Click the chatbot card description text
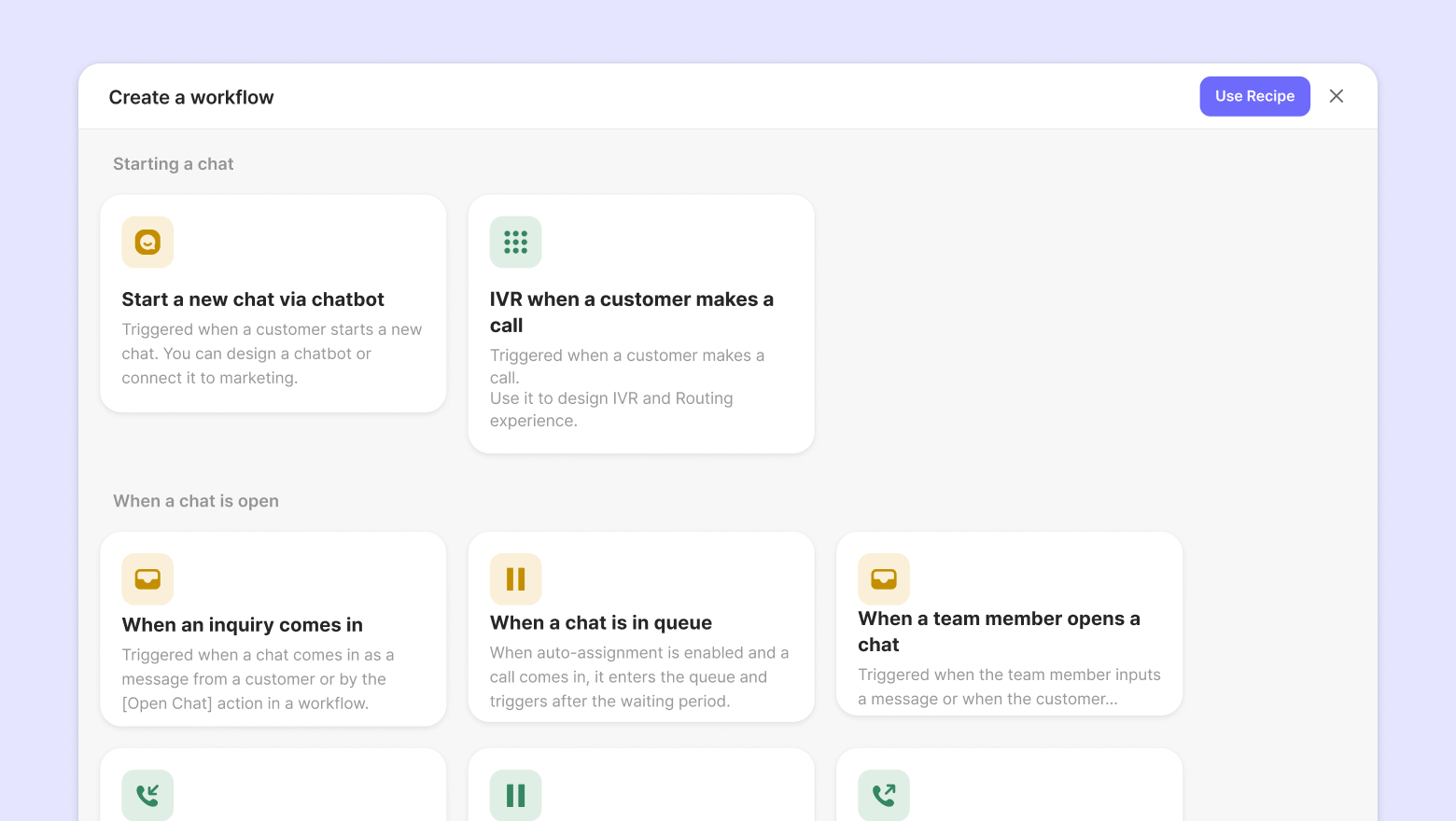 tap(272, 354)
